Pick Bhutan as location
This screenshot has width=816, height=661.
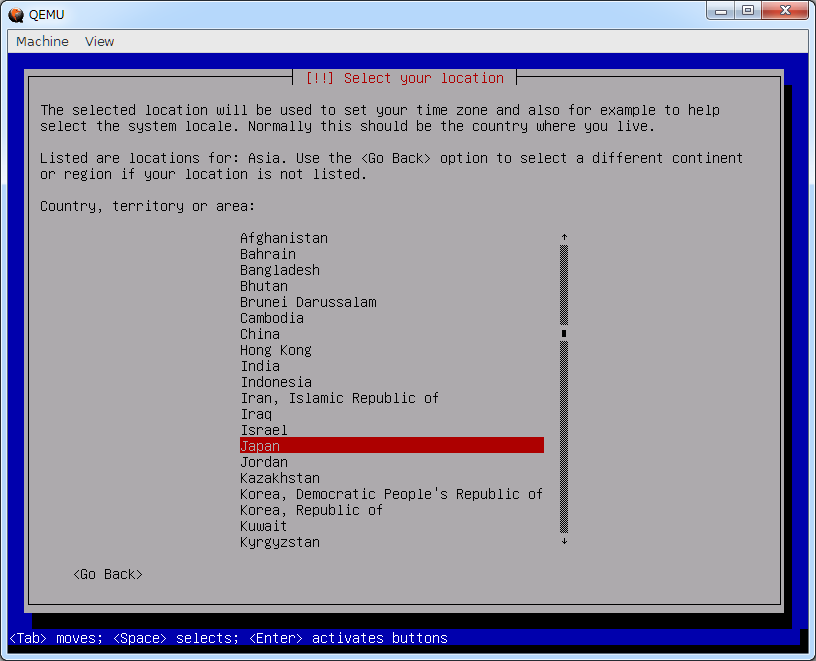(263, 286)
